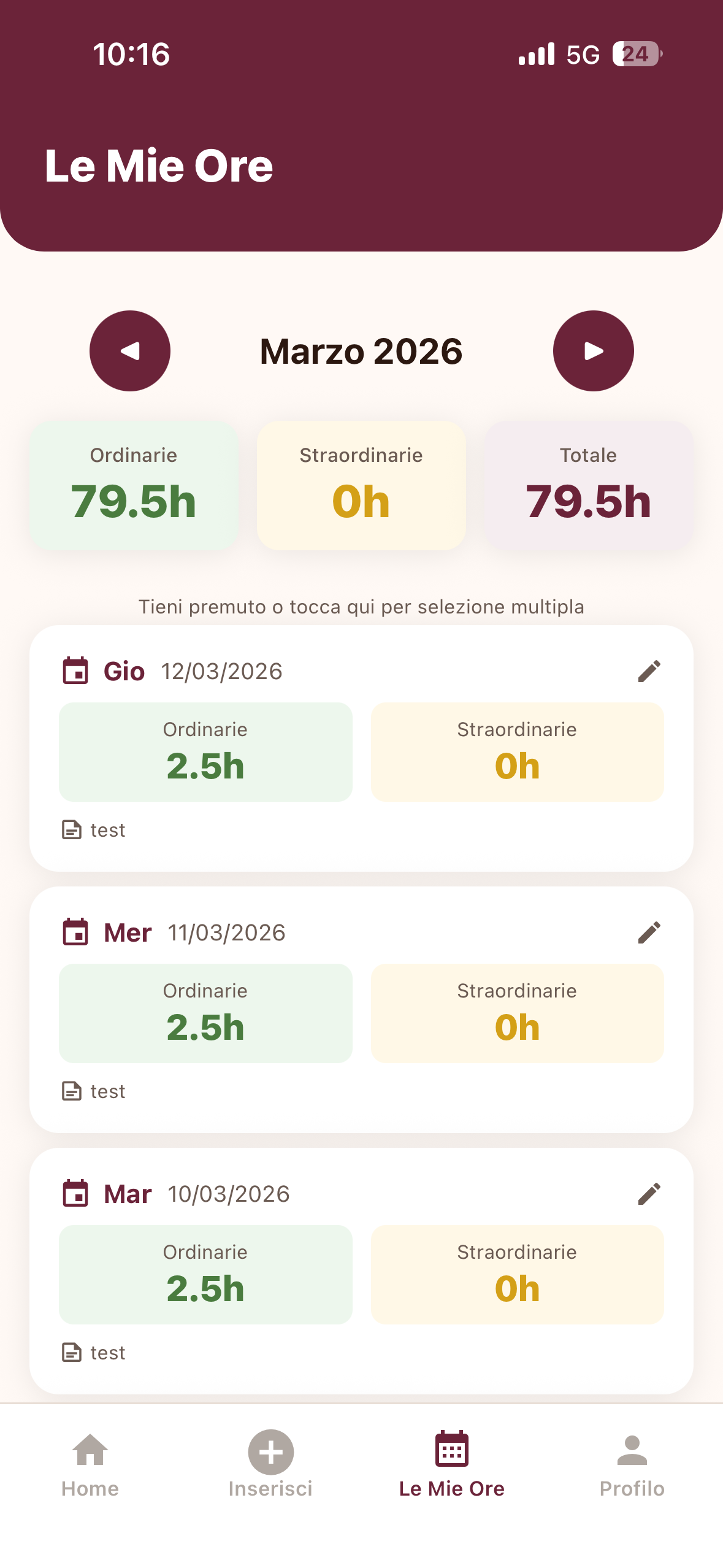This screenshot has height=1568, width=723.
Task: Open the Profilo tab
Action: [632, 1465]
